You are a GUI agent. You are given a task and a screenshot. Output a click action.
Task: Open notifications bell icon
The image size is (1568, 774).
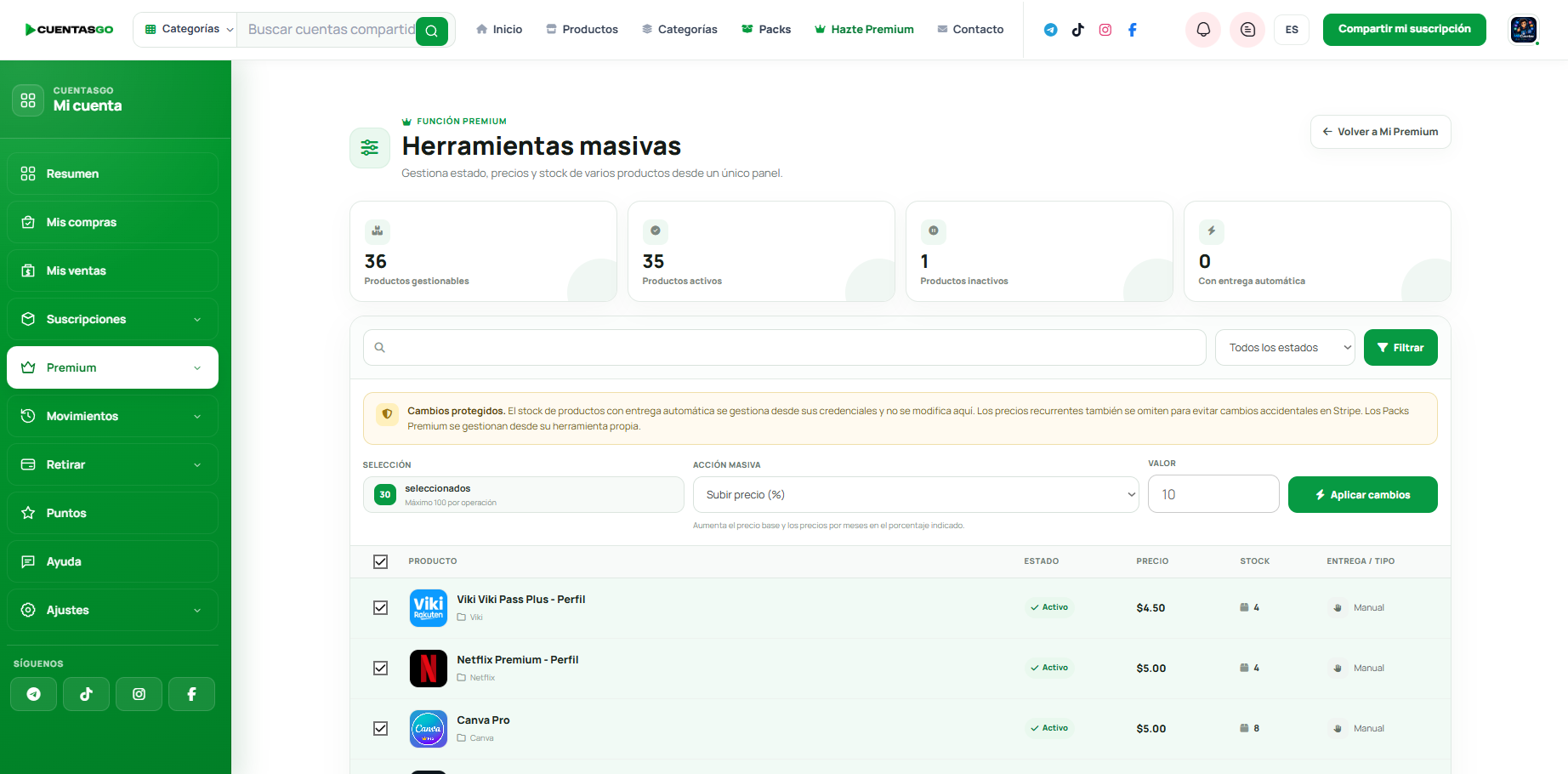(x=1203, y=30)
